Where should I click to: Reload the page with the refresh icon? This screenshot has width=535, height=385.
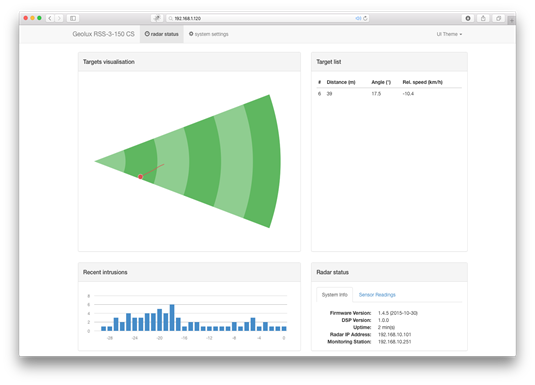click(x=365, y=18)
